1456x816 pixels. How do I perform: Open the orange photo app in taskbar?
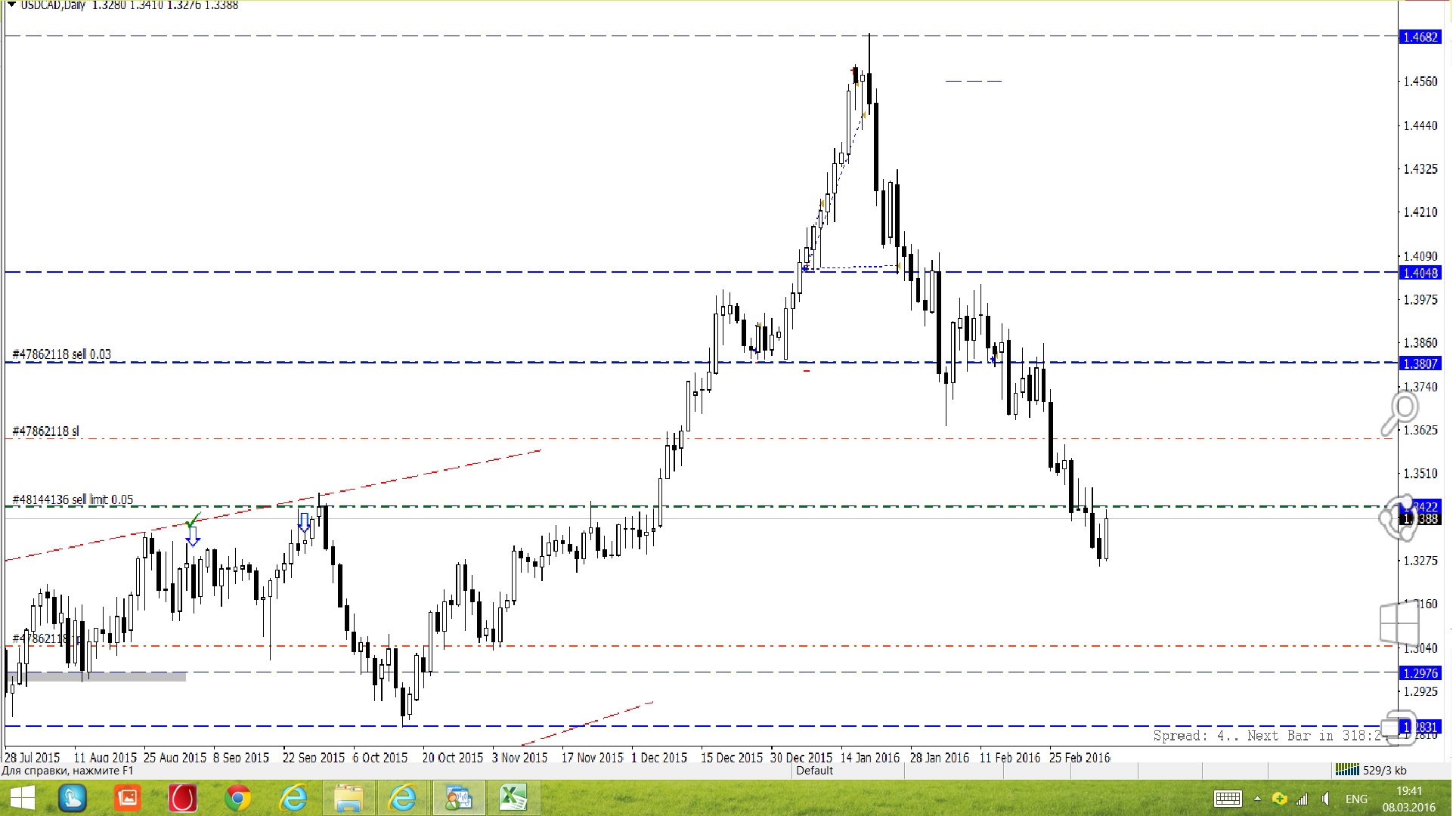click(128, 798)
